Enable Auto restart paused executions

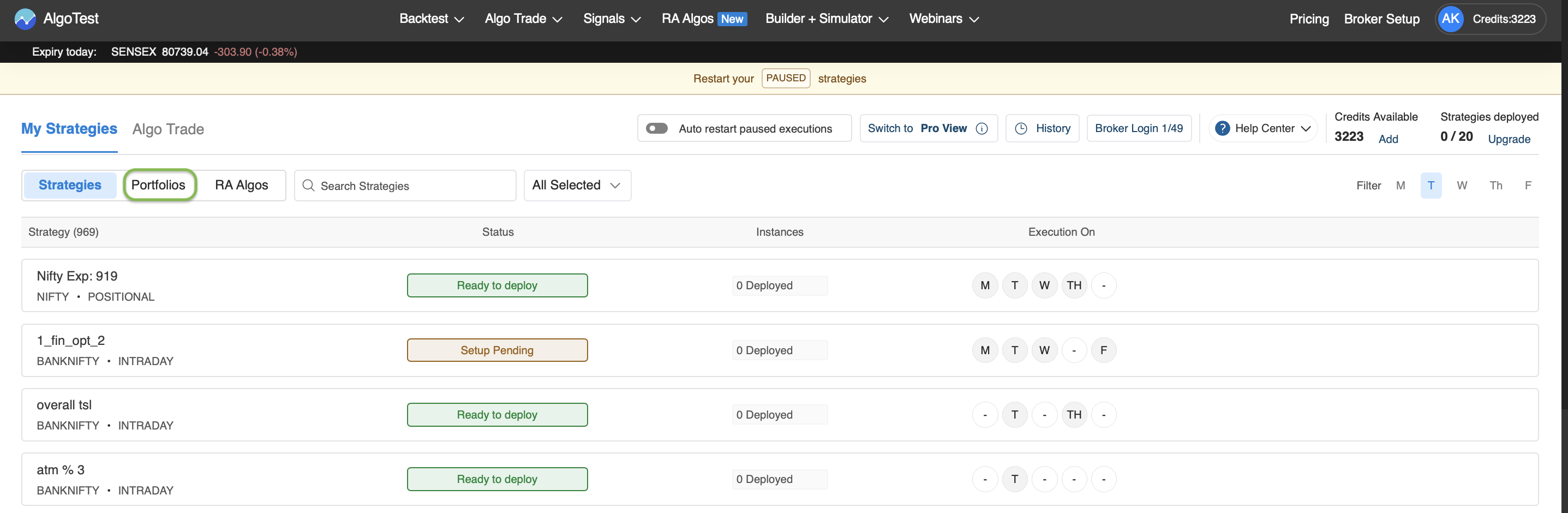coord(657,128)
